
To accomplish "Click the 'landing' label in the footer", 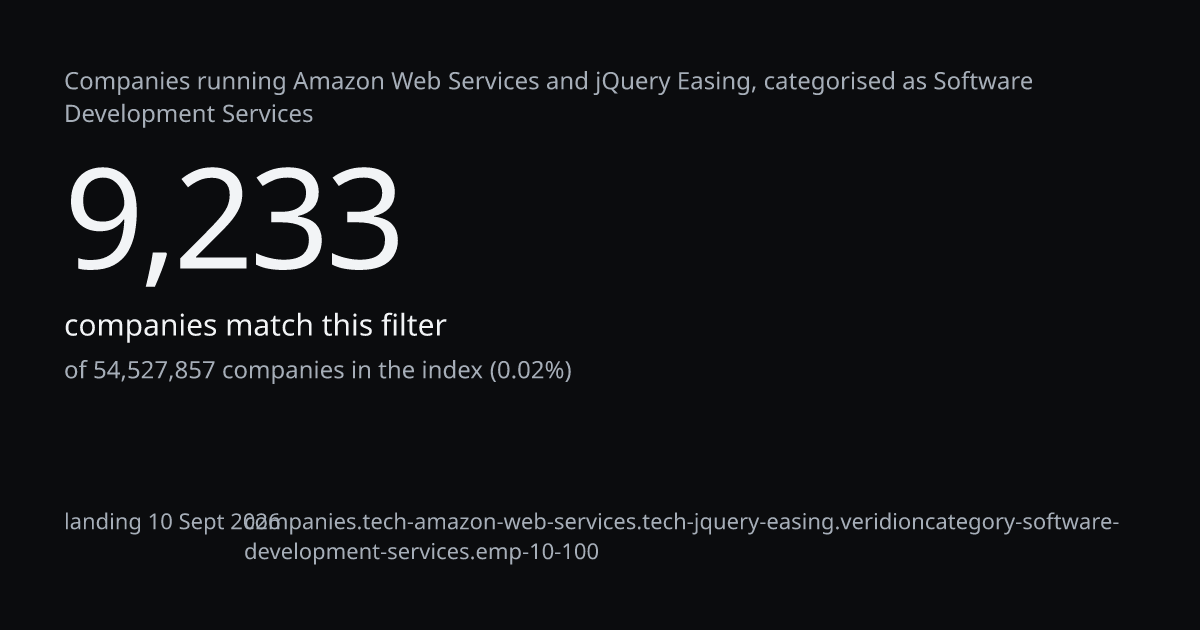I will 104,522.
